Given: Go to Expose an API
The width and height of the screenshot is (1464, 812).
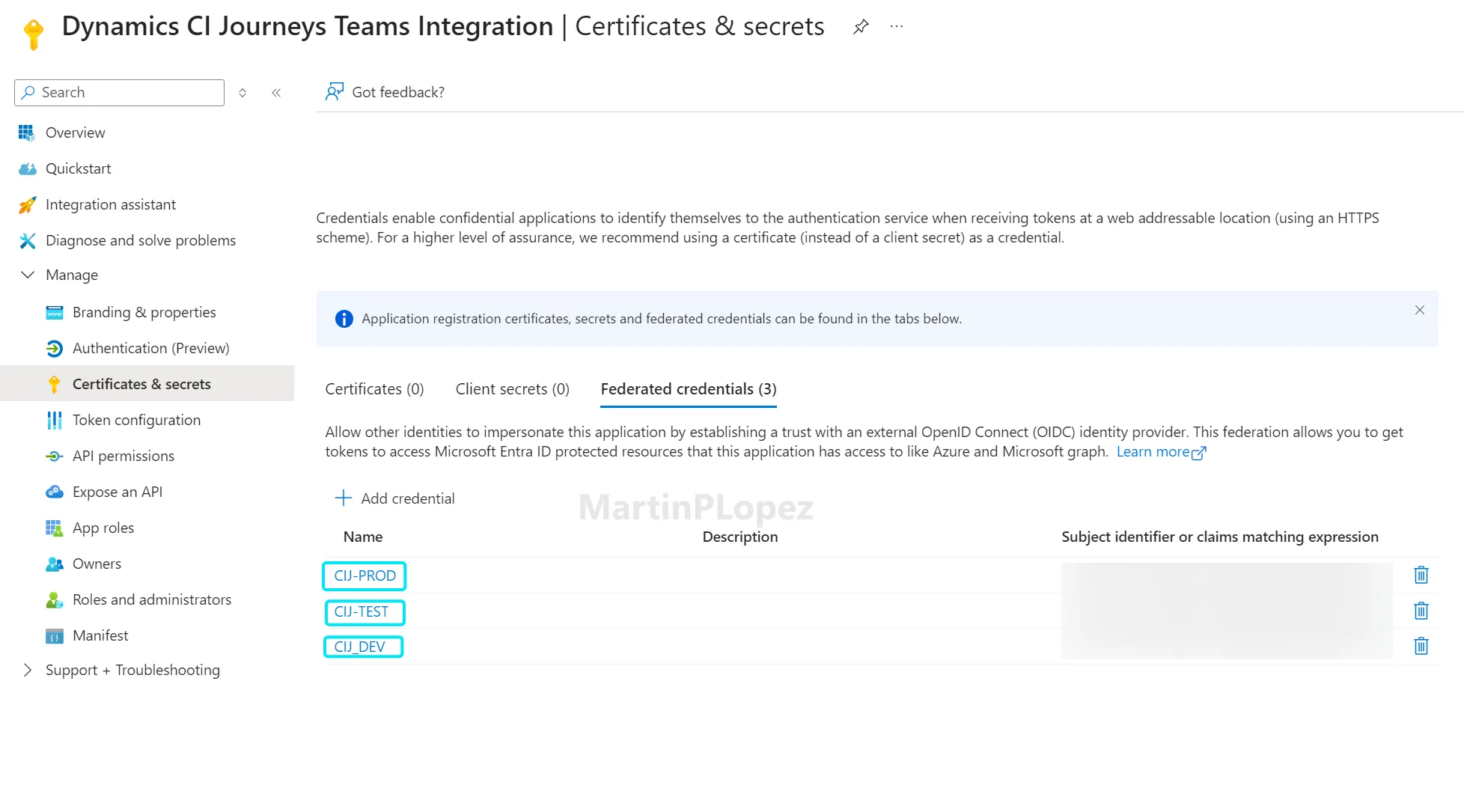Looking at the screenshot, I should [118, 492].
